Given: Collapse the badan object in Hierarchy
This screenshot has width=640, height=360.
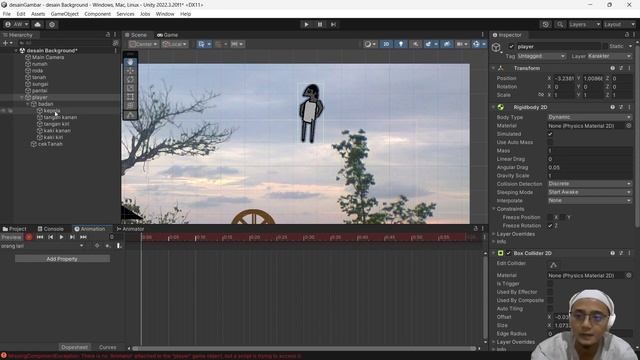Looking at the screenshot, I should pyautogui.click(x=28, y=104).
